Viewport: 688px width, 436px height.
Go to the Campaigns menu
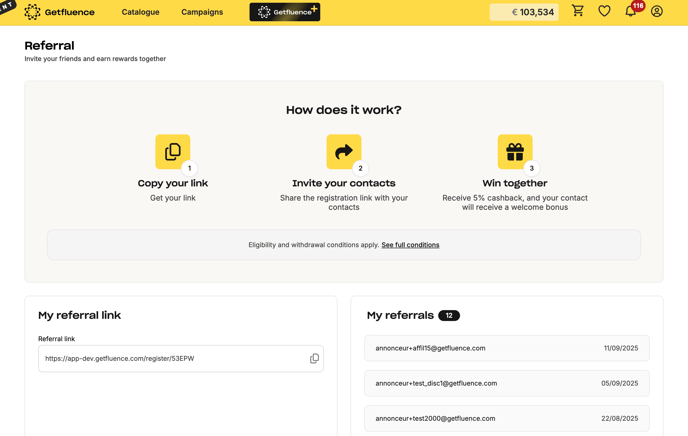202,12
